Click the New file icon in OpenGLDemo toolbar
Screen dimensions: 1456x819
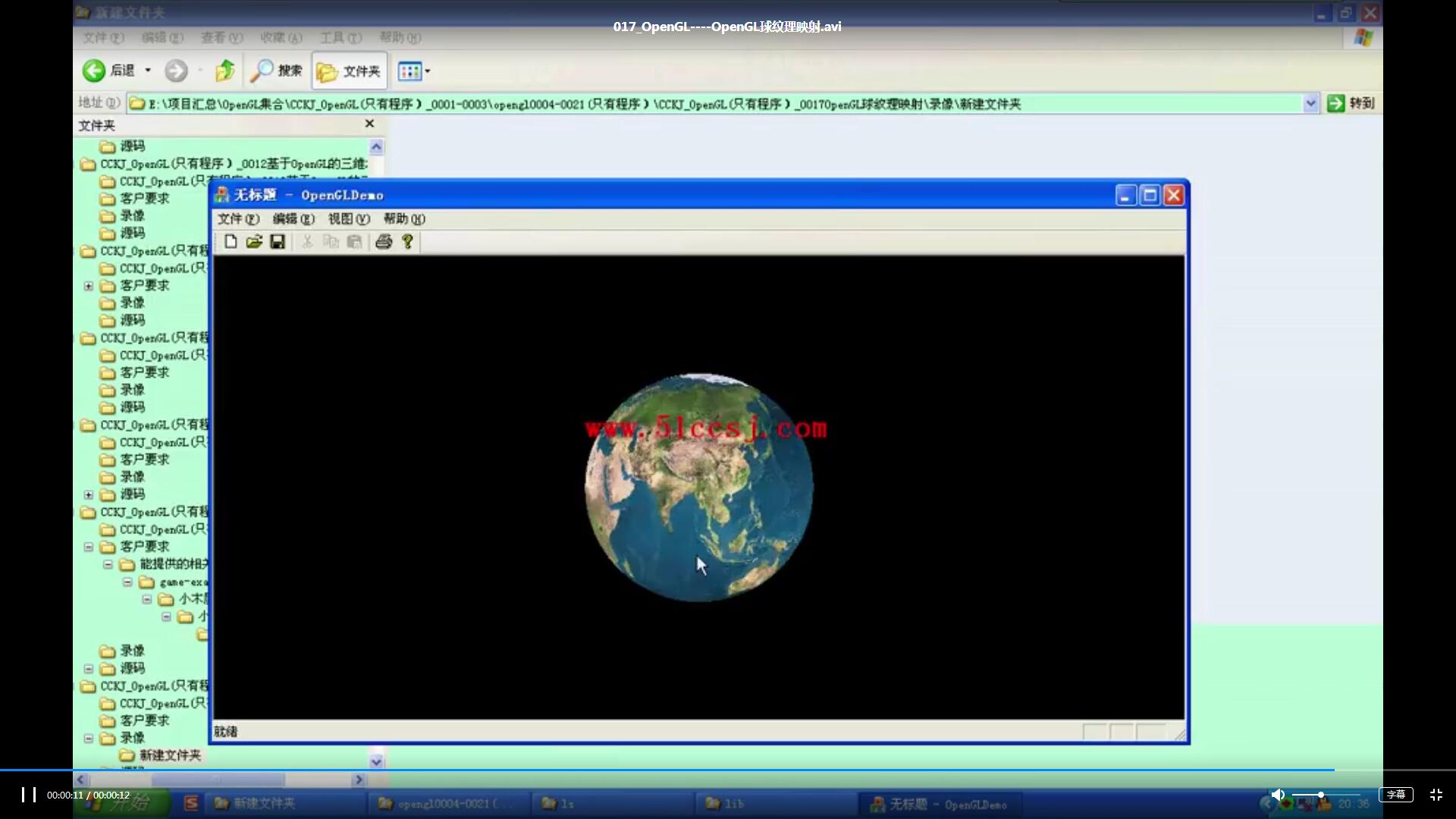pyautogui.click(x=231, y=242)
